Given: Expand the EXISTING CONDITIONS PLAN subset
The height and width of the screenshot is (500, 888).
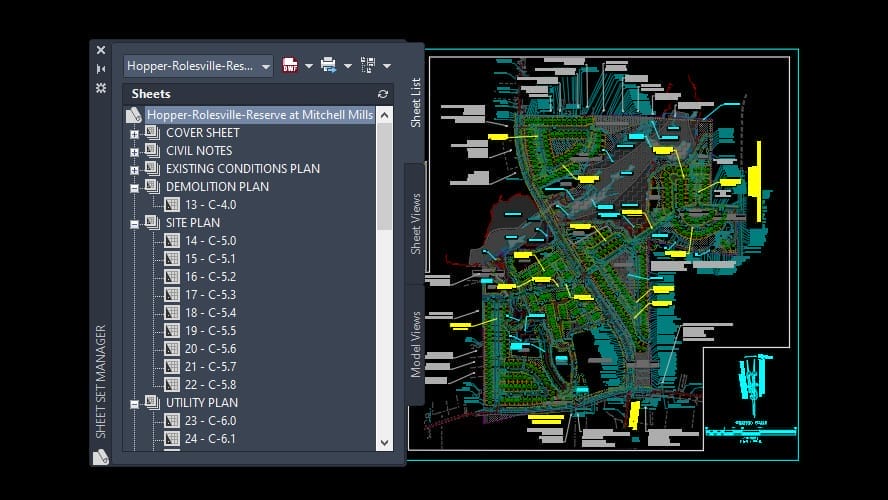Looking at the screenshot, I should (x=134, y=170).
